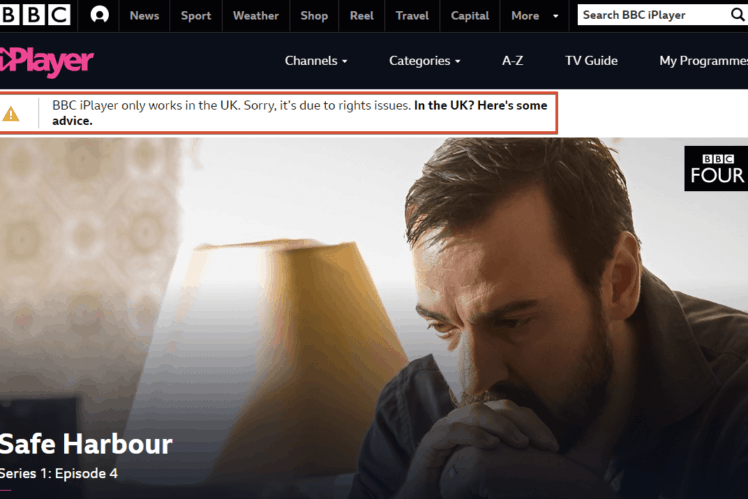Image resolution: width=748 pixels, height=499 pixels.
Task: Focus the Search BBC iPlayer field
Action: (654, 15)
